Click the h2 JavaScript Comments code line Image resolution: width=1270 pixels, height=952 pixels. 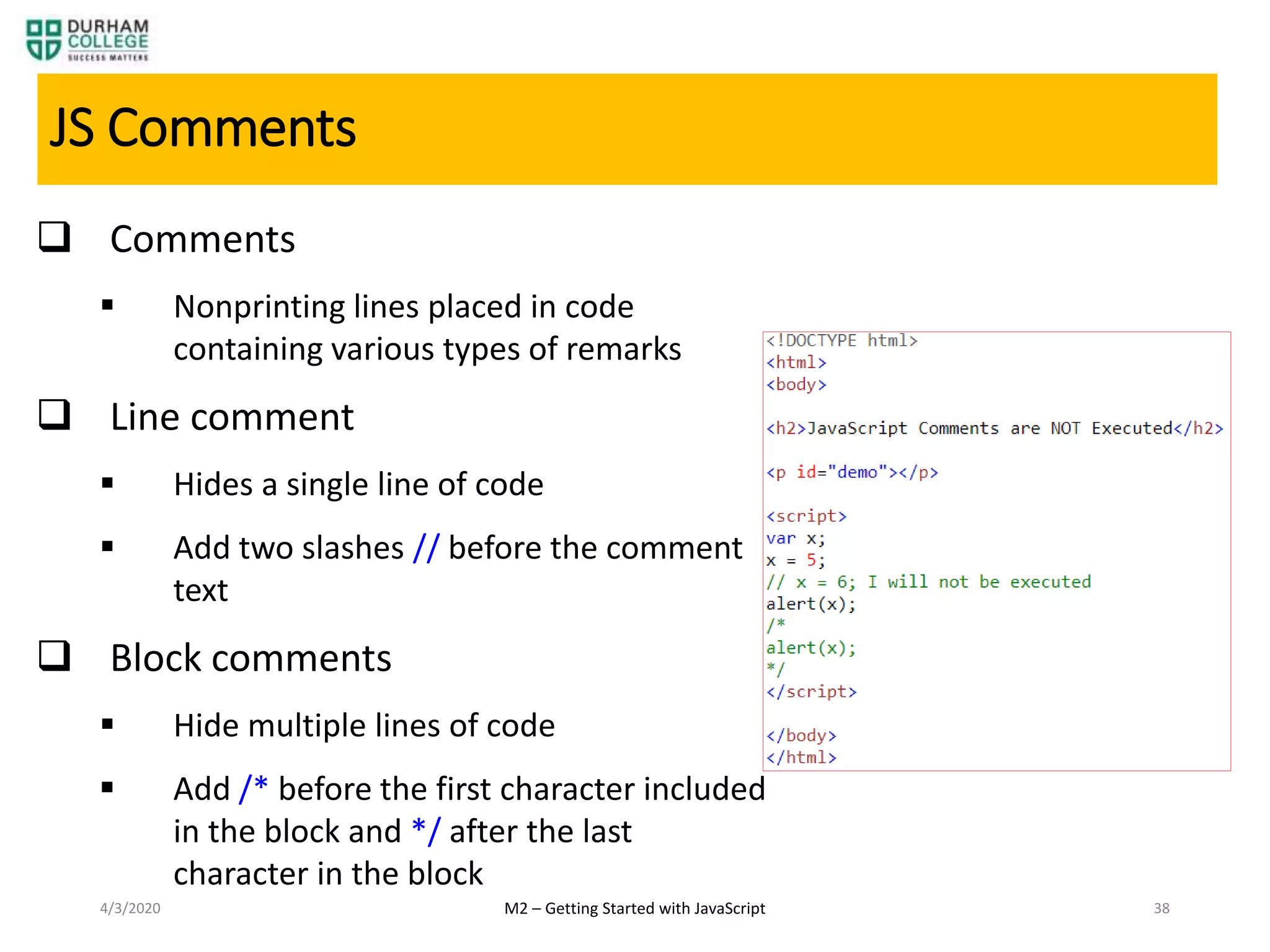pos(995,428)
